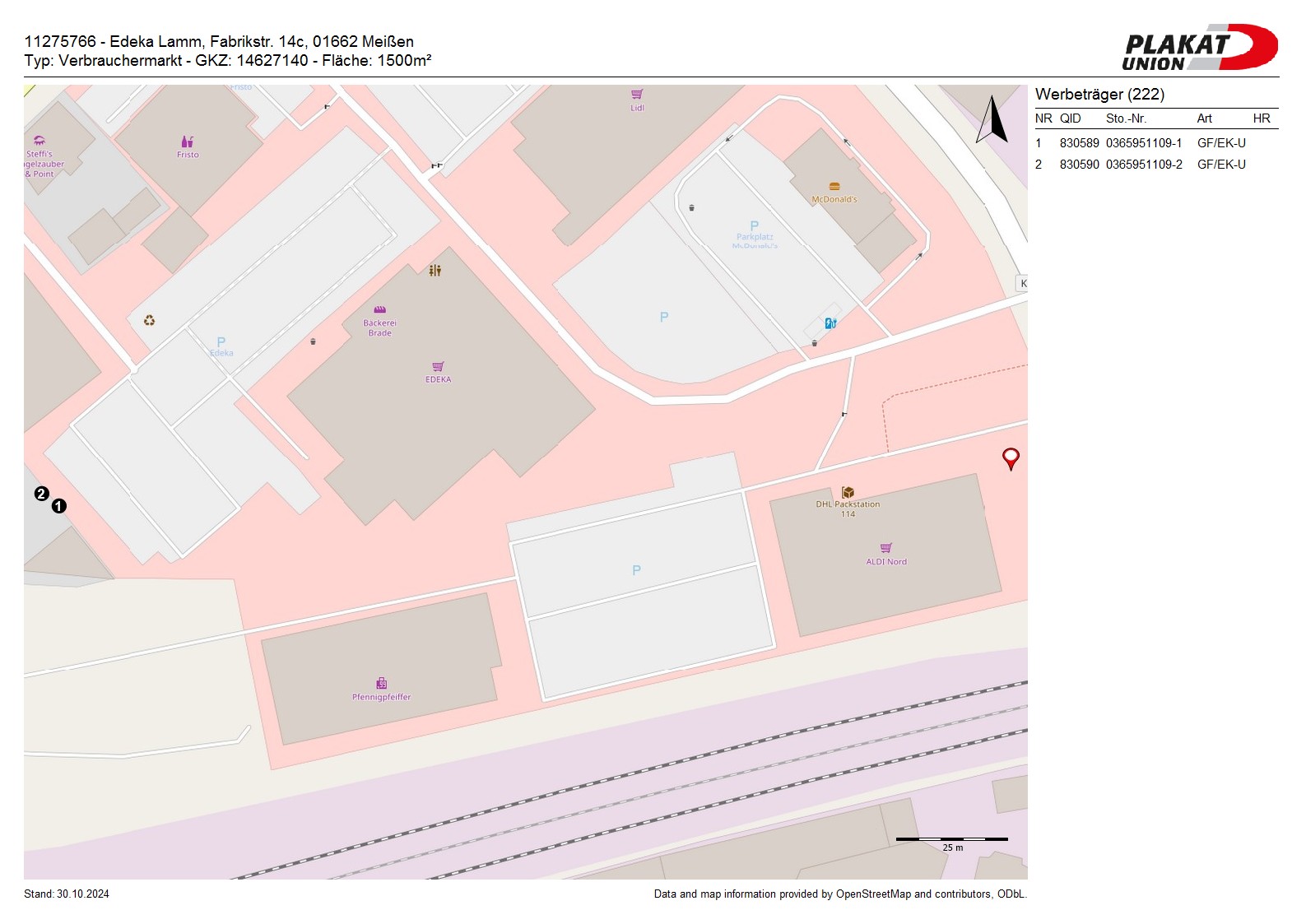
Task: Click the Parkplatz McDonald's P symbol
Action: pos(754,225)
